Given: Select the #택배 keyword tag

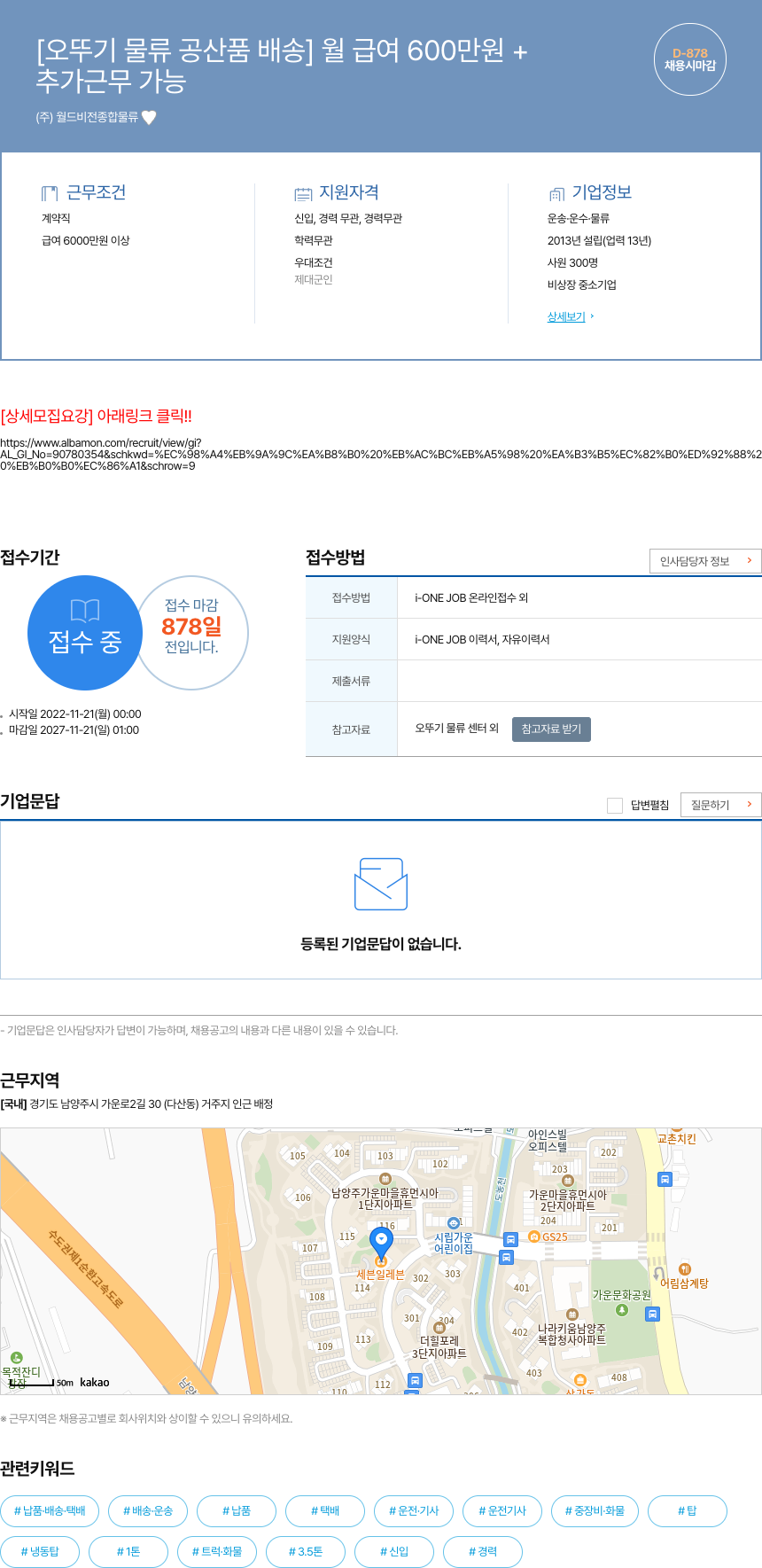Looking at the screenshot, I should pos(325,1510).
